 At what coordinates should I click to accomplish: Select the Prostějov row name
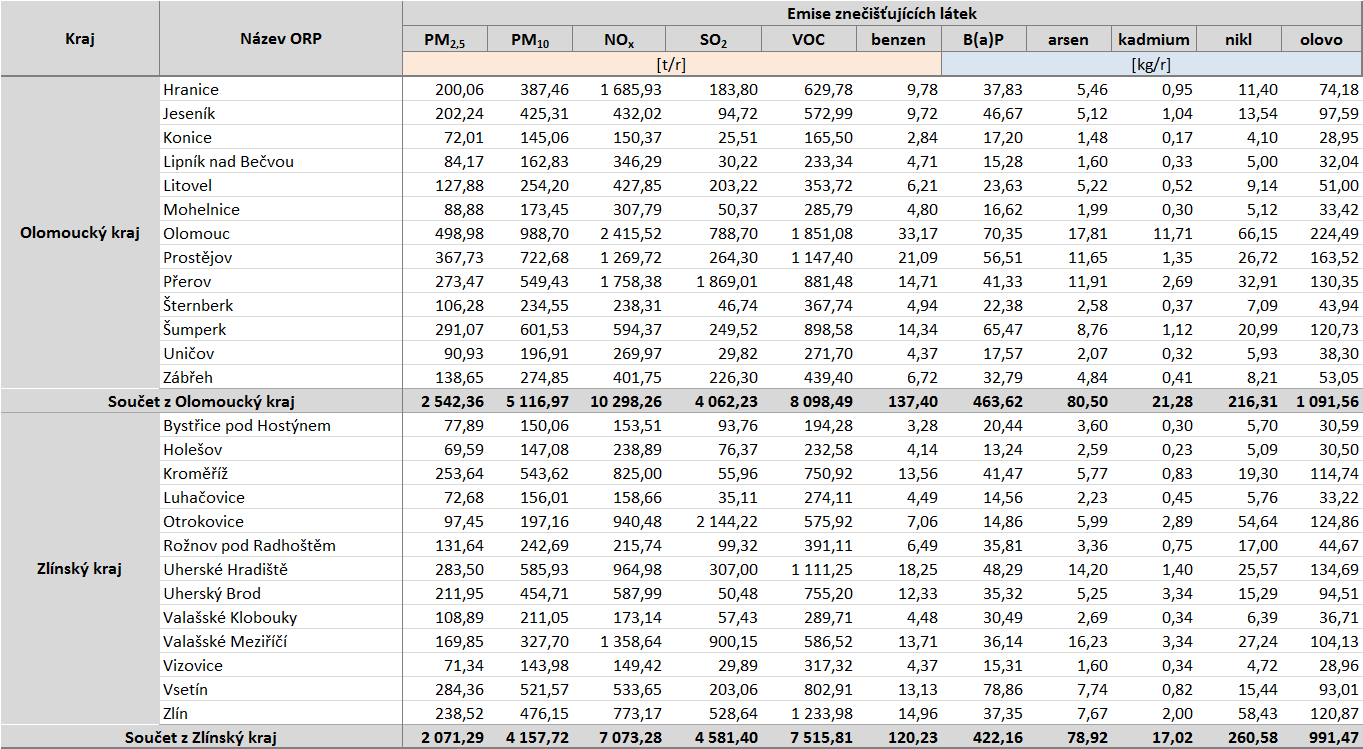197,257
